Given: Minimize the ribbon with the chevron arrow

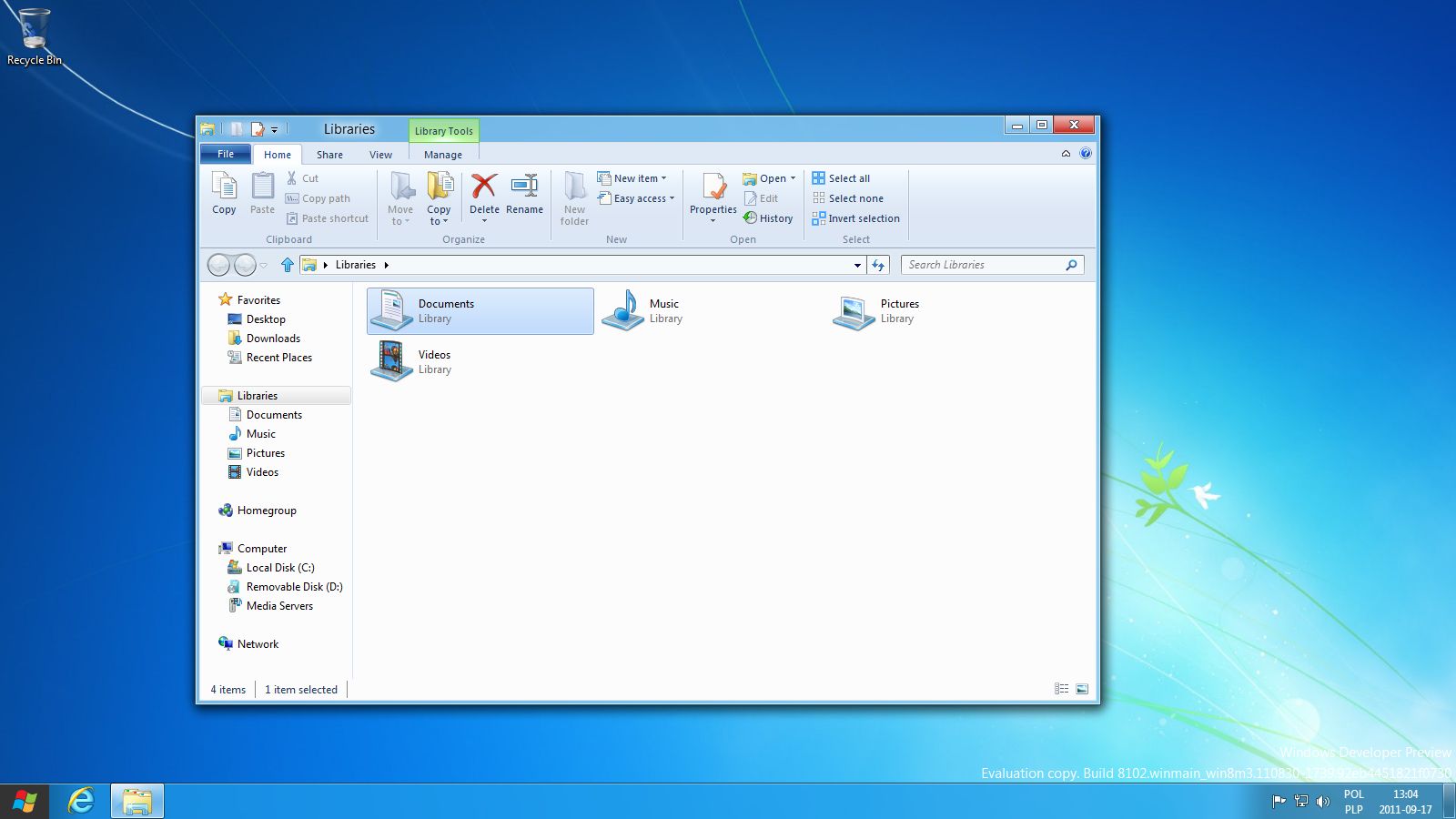Looking at the screenshot, I should (x=1066, y=154).
